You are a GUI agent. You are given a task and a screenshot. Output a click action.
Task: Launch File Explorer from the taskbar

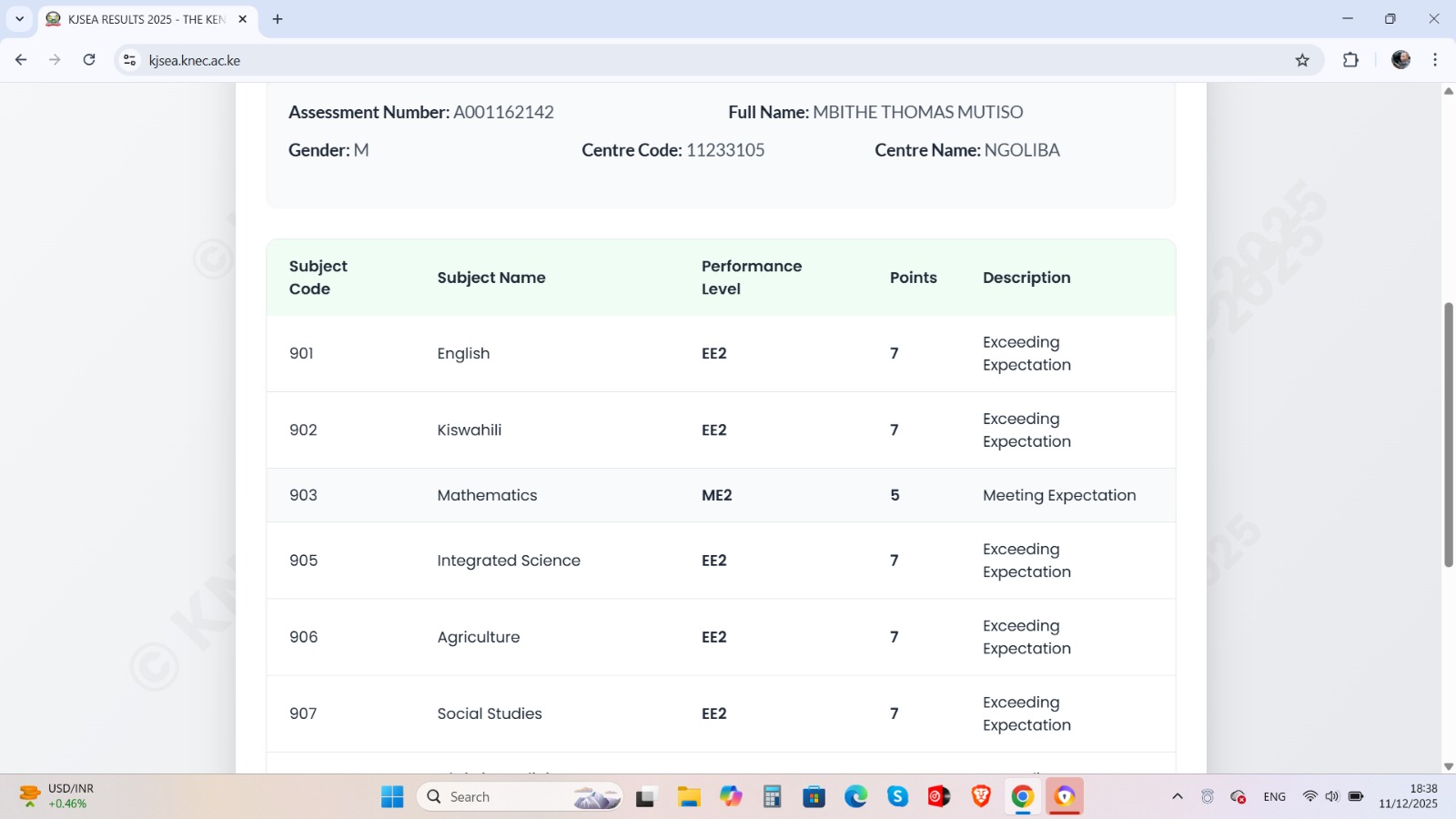(x=689, y=797)
